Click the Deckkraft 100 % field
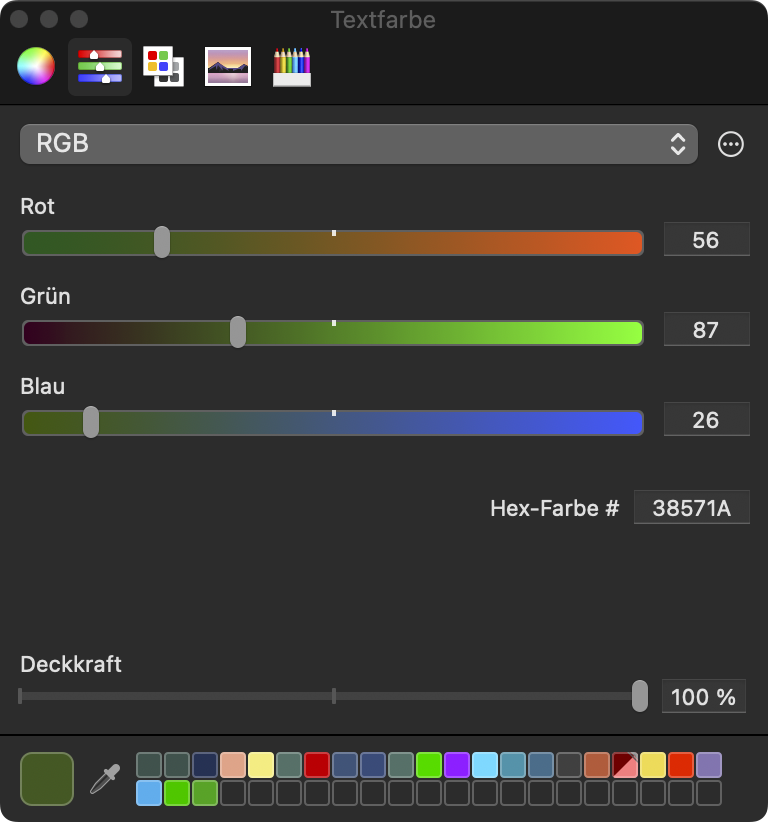This screenshot has width=768, height=822. click(703, 697)
